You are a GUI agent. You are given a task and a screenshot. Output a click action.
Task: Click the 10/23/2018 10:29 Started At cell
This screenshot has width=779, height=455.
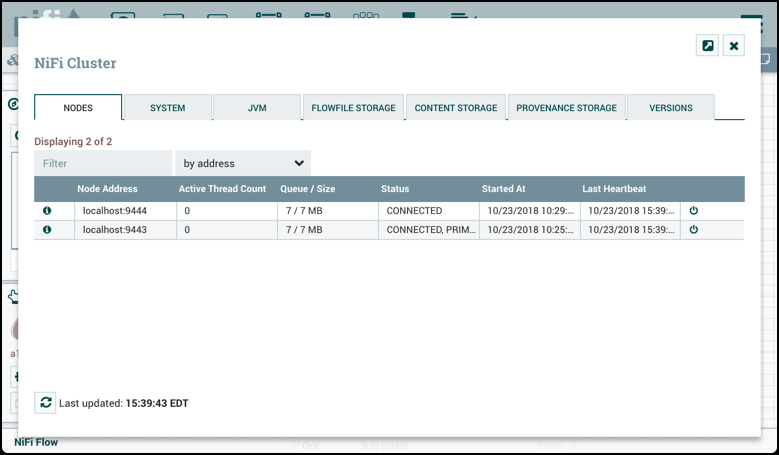pos(530,211)
